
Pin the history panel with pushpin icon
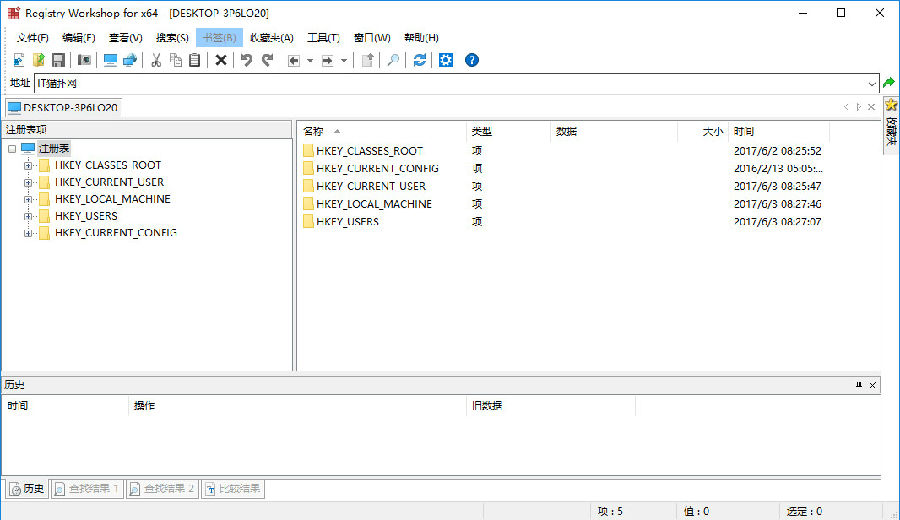pyautogui.click(x=859, y=385)
